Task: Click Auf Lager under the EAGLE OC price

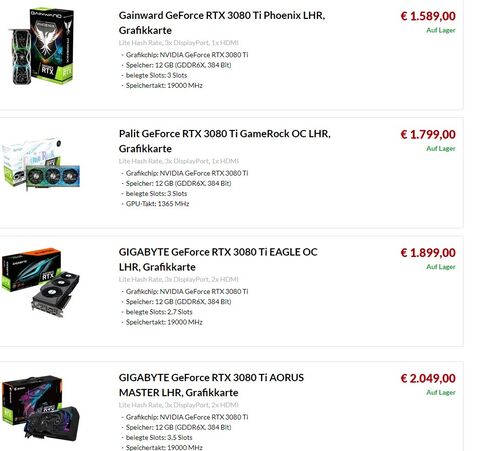Action: tap(441, 267)
